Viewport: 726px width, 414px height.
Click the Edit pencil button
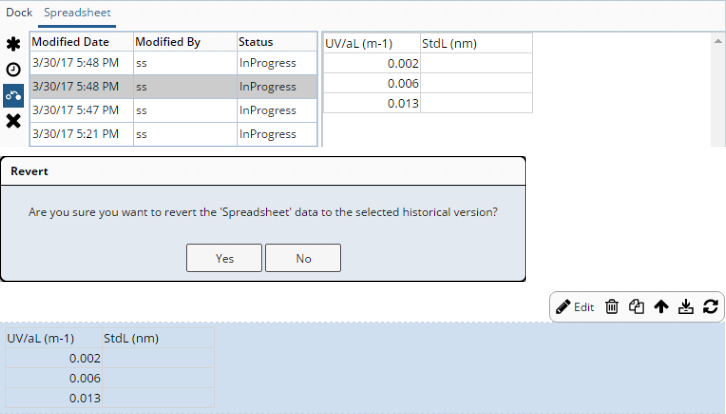[575, 307]
